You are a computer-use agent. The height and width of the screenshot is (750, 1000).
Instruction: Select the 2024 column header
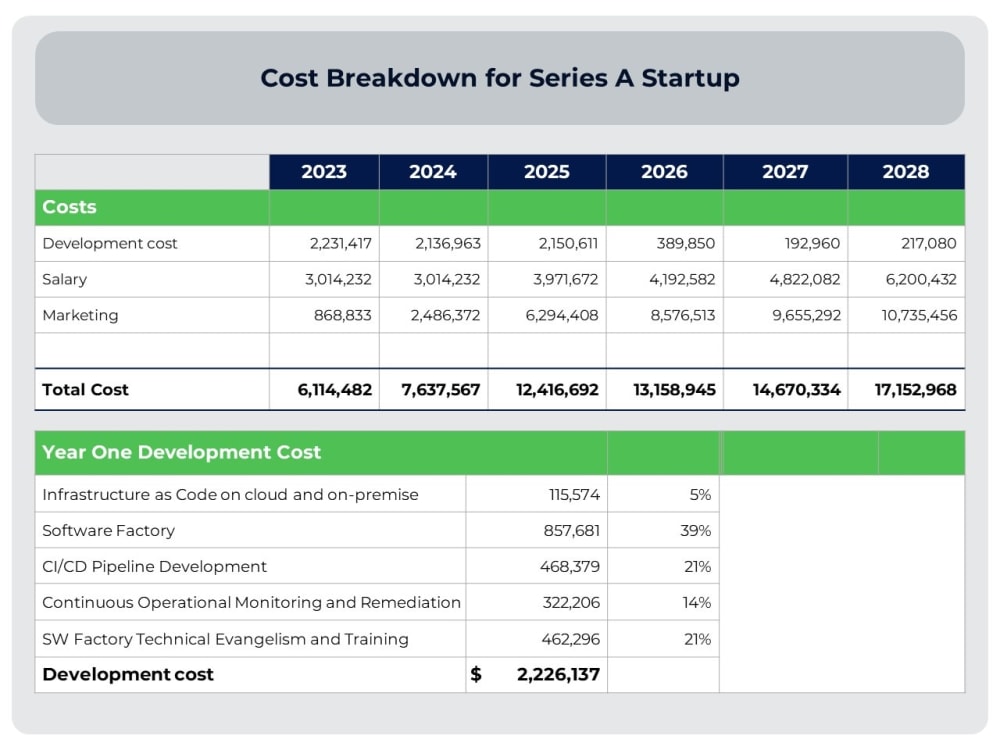pos(432,171)
